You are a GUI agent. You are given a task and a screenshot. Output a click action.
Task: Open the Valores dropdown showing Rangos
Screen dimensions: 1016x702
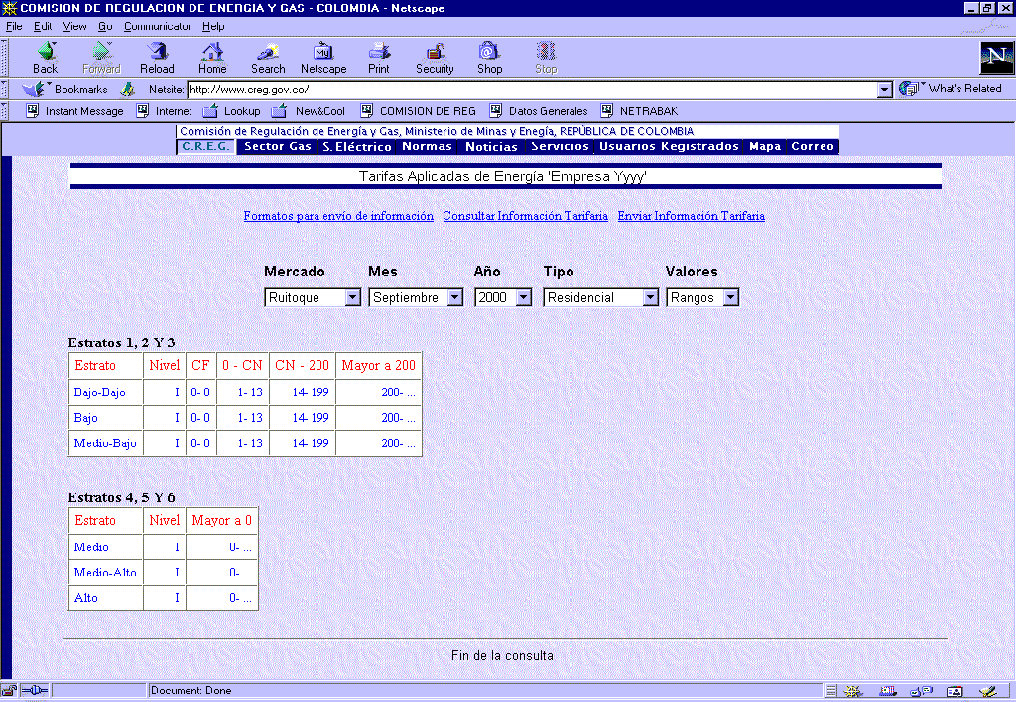pyautogui.click(x=703, y=297)
